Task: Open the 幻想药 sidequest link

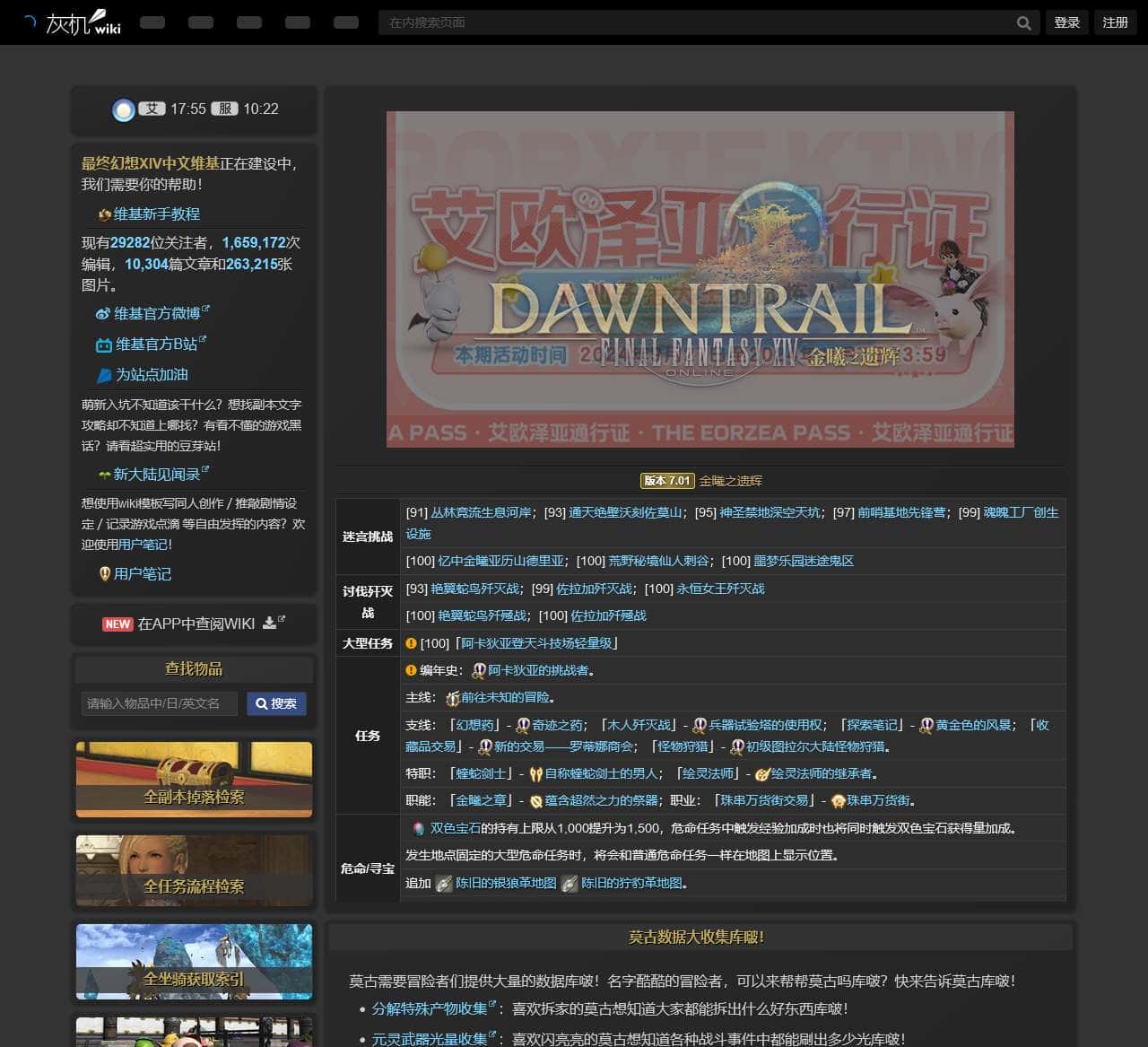Action: point(474,725)
